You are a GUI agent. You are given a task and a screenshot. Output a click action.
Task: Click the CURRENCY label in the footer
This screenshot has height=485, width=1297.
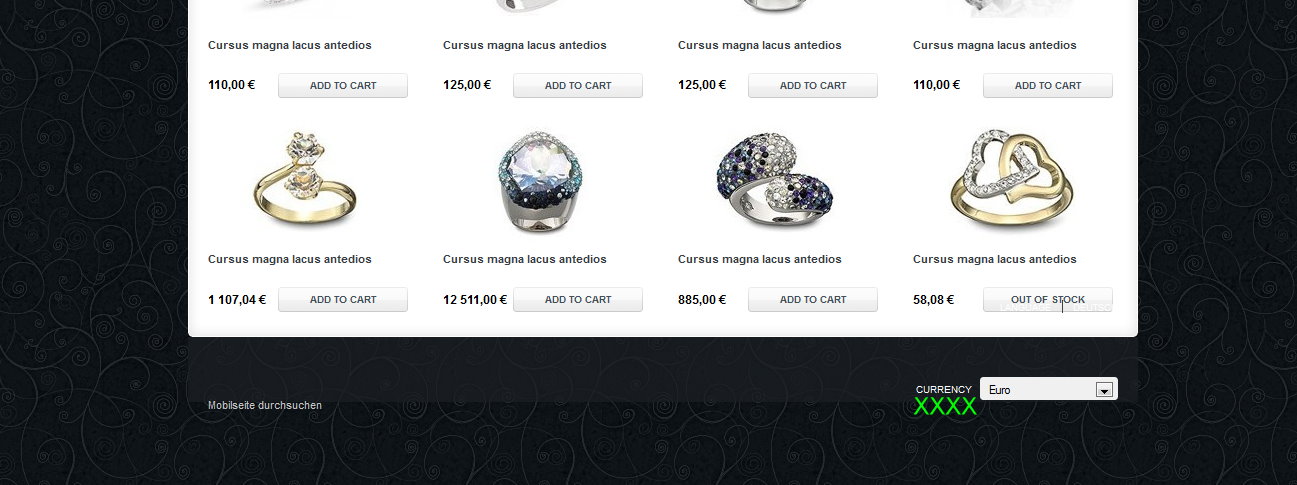(x=944, y=390)
